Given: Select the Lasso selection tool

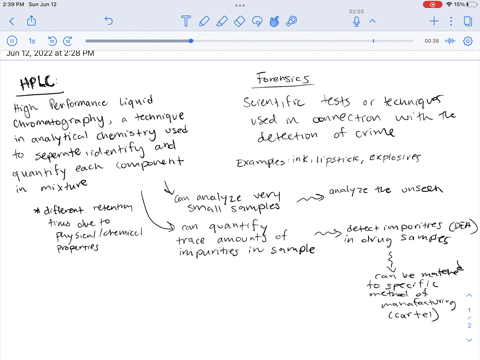Looking at the screenshot, I should (257, 21).
